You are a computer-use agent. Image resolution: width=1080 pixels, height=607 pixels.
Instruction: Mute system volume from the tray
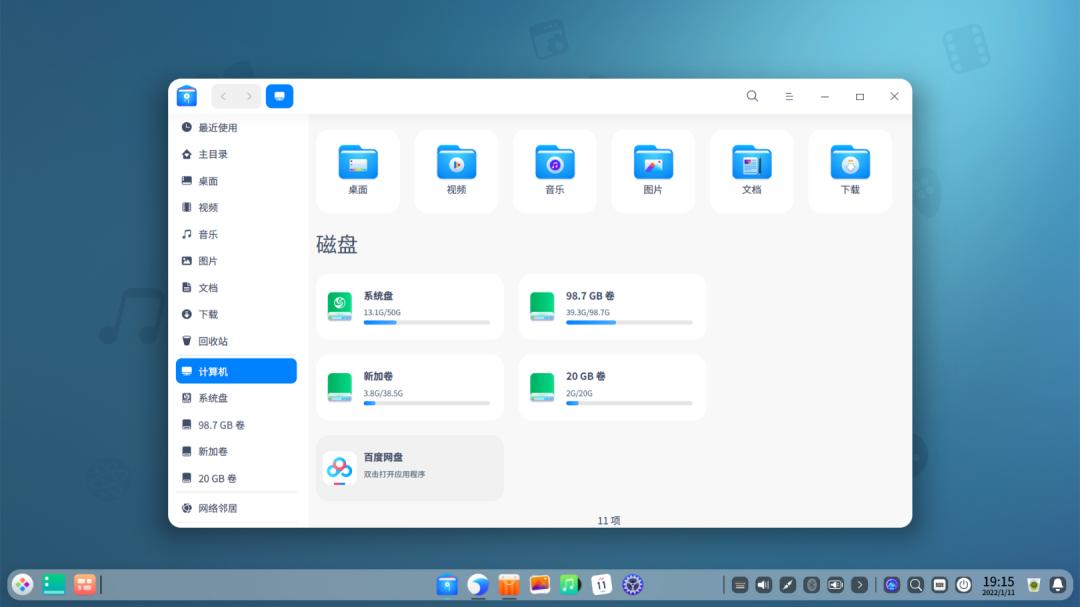(x=764, y=585)
